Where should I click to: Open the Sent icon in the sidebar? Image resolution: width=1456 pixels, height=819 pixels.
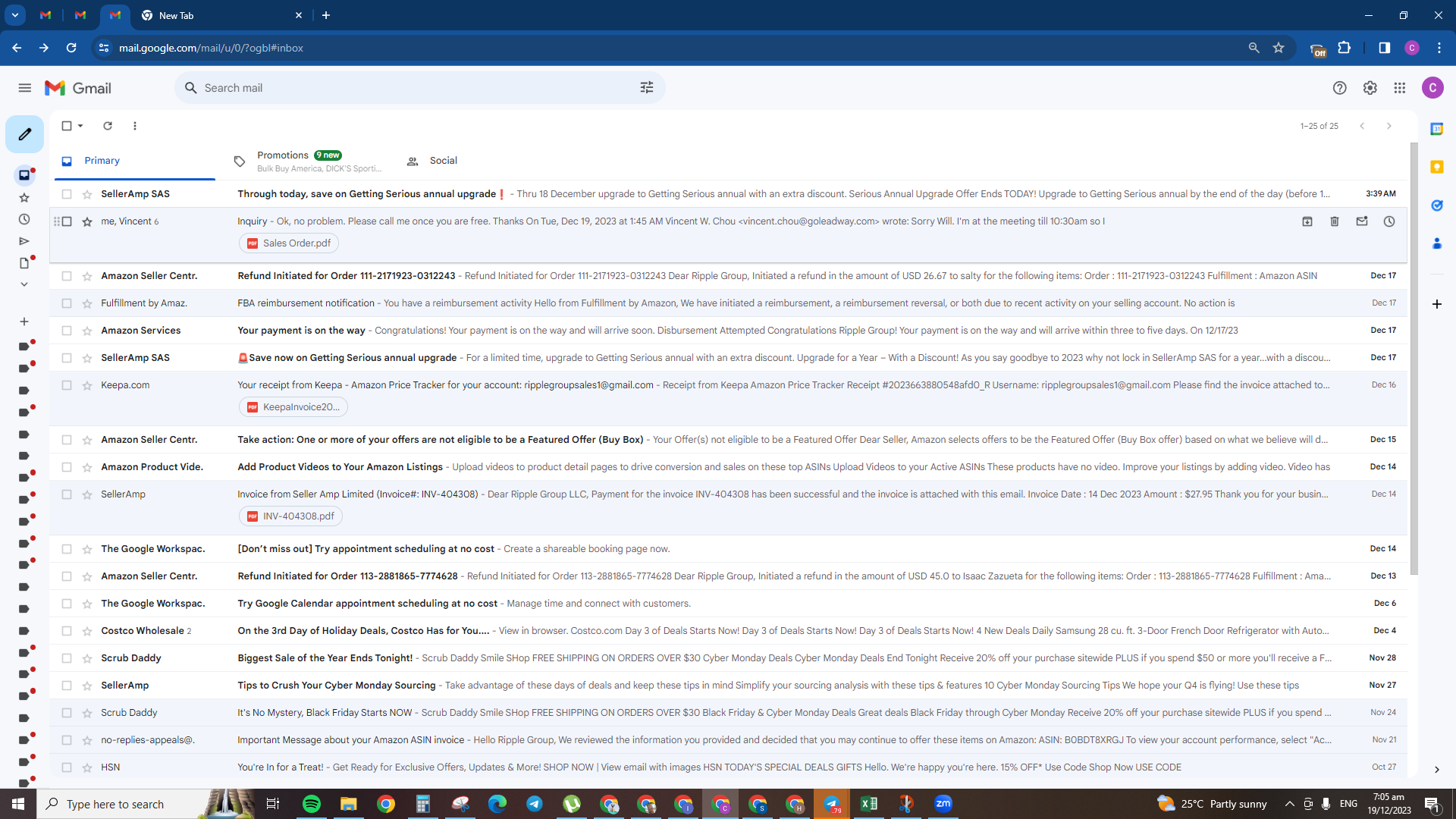[24, 241]
